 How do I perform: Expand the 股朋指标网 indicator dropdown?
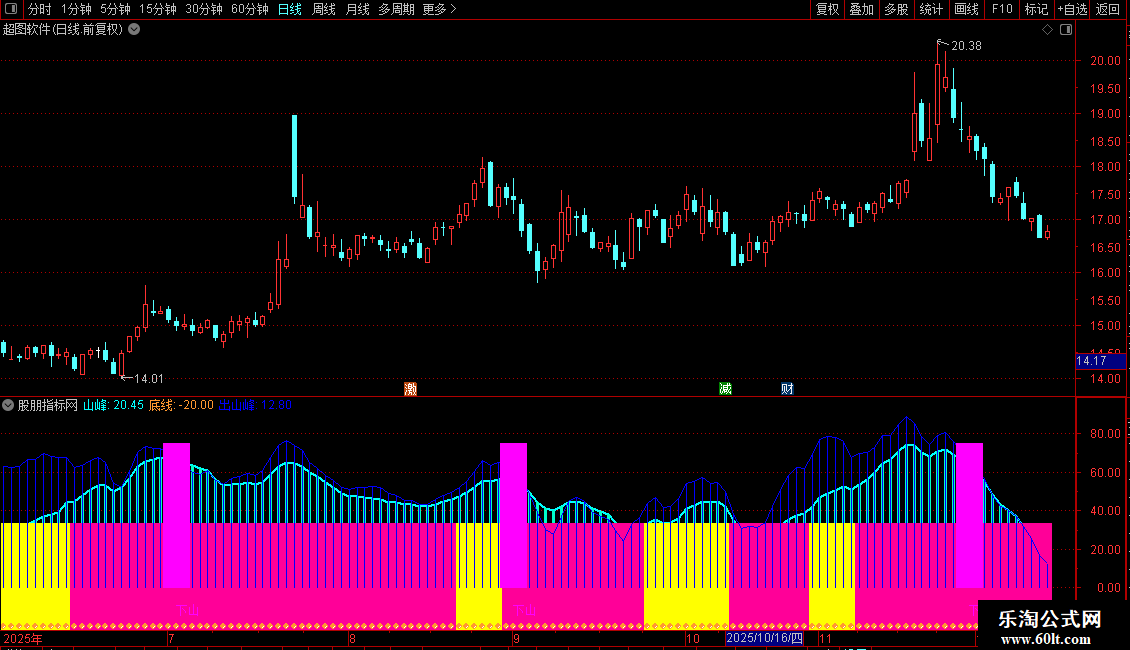[x=8, y=405]
